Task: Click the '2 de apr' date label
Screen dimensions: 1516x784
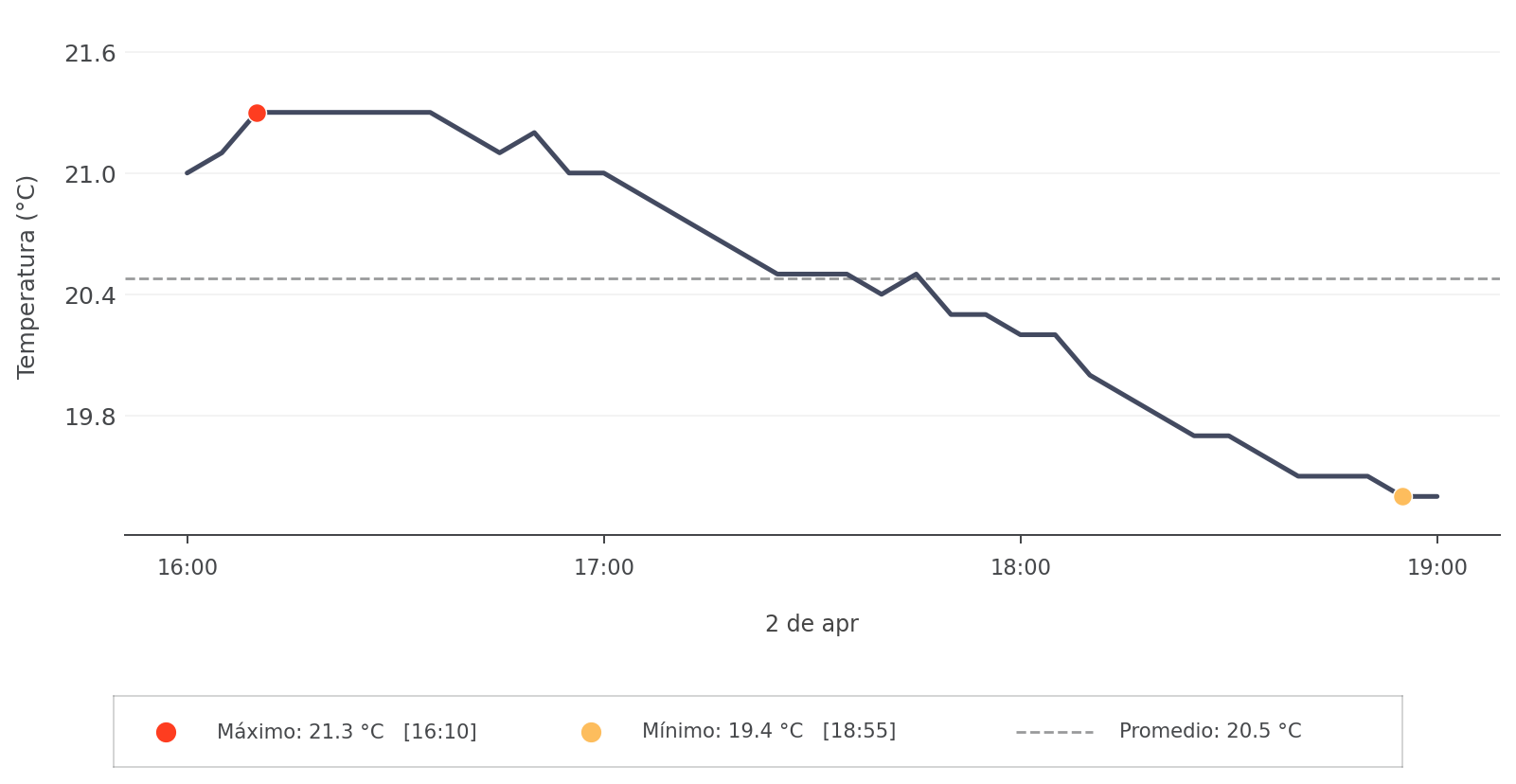Action: pos(812,624)
